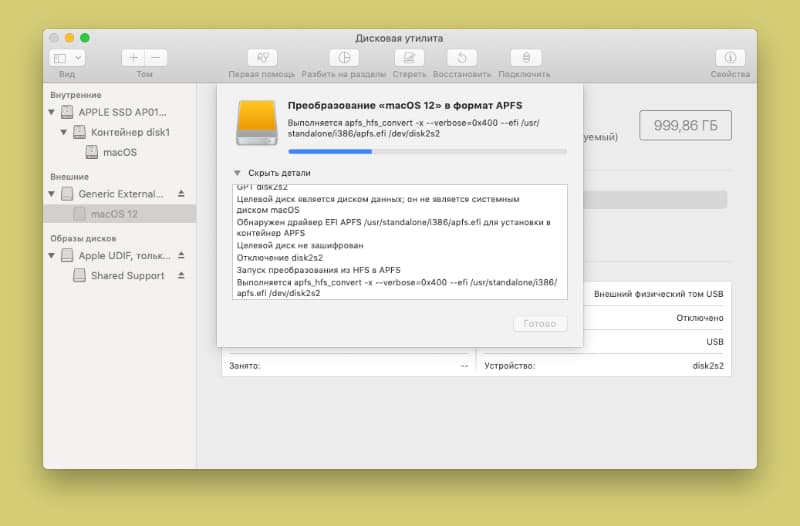Select Generic External drive in sidebar
800x526 pixels.
(119, 194)
